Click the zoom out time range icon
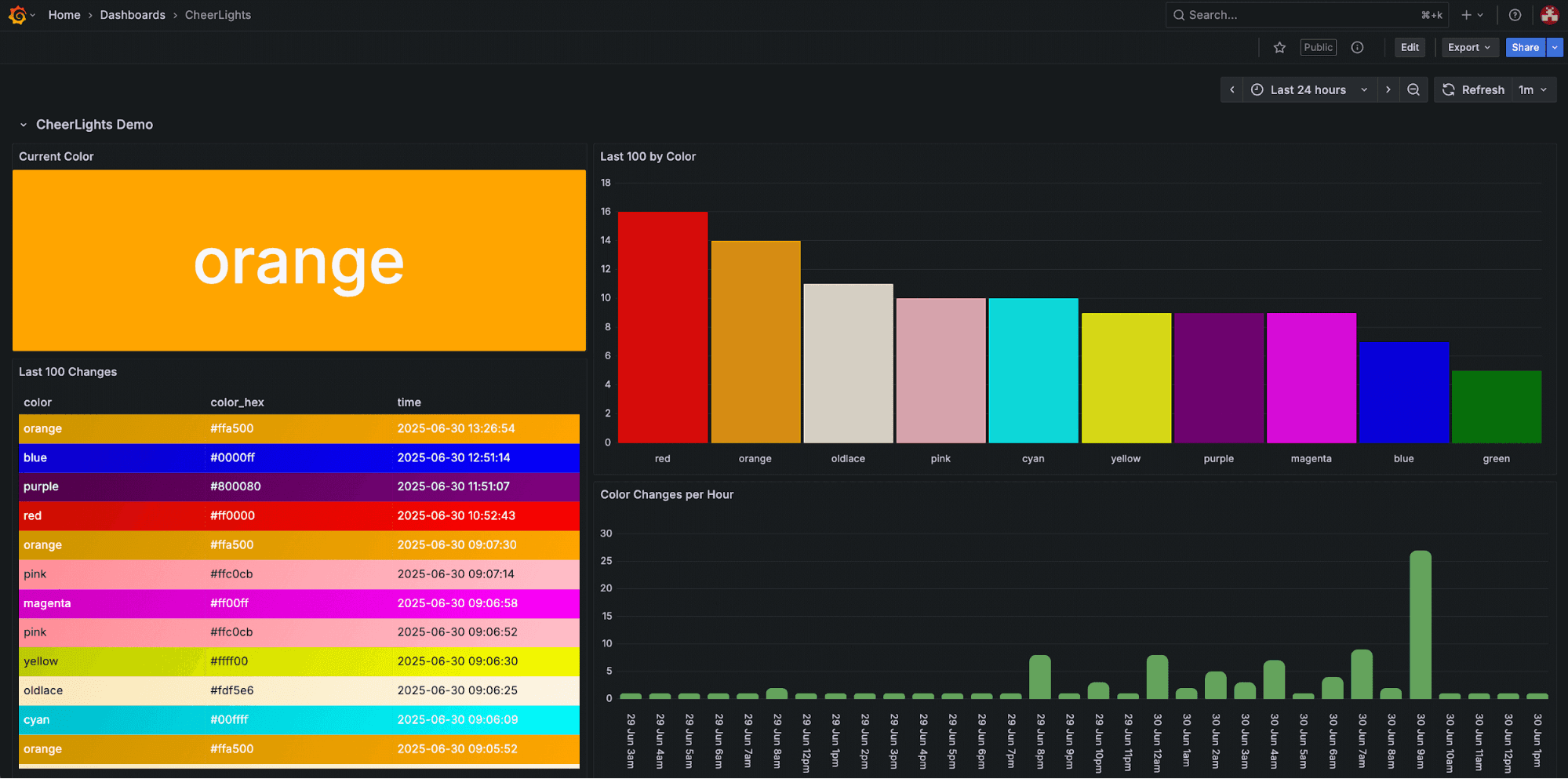 1413,89
